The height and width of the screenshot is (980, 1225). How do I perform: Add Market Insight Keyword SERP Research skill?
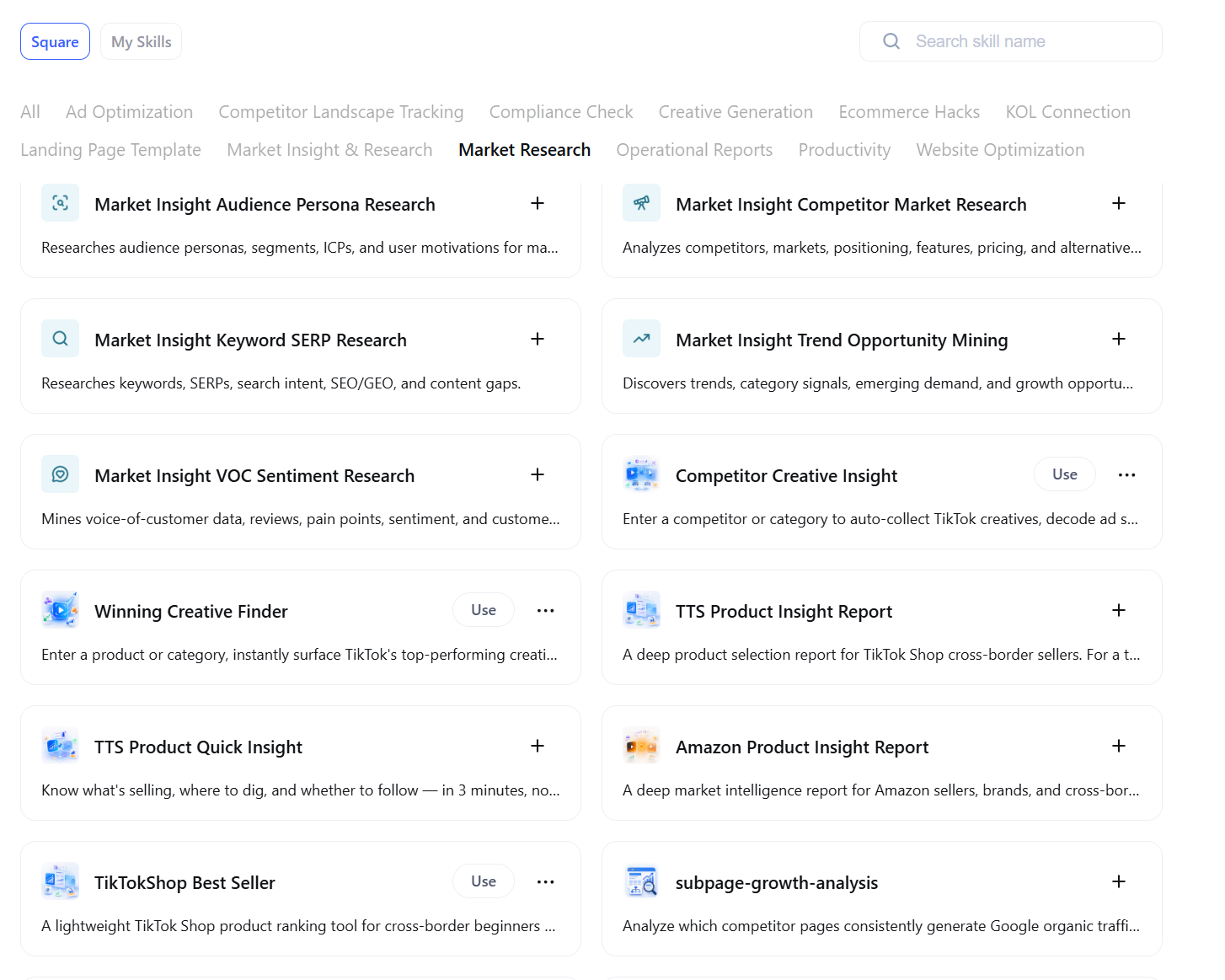[538, 339]
